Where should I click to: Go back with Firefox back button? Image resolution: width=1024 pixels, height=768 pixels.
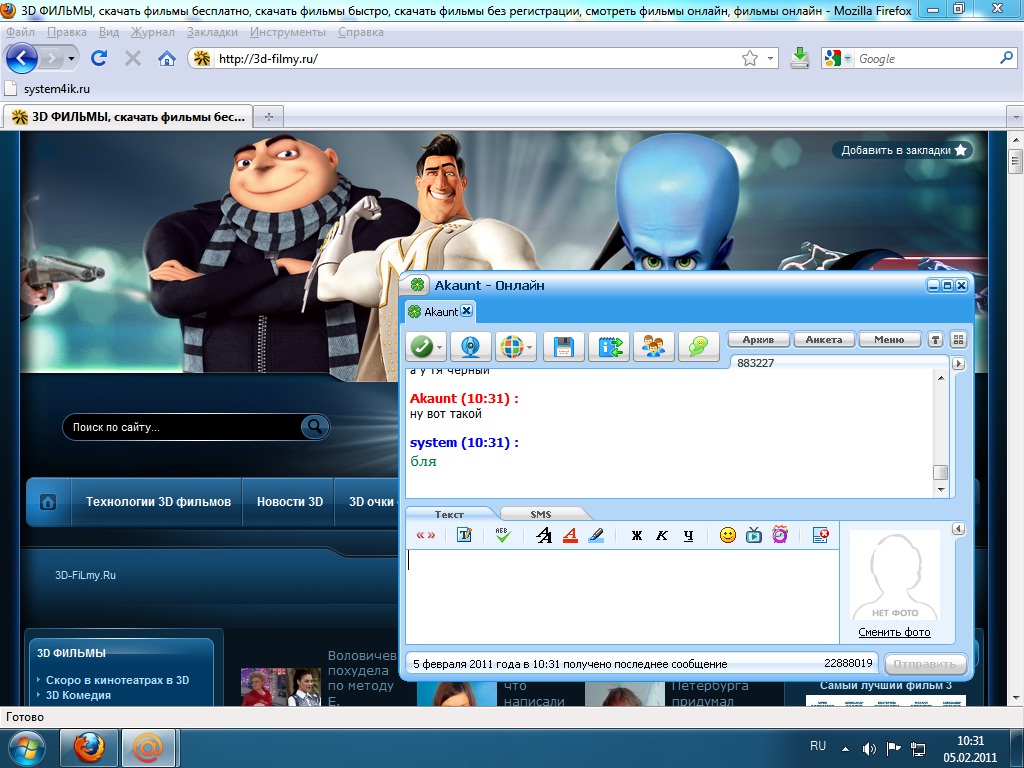tap(22, 58)
